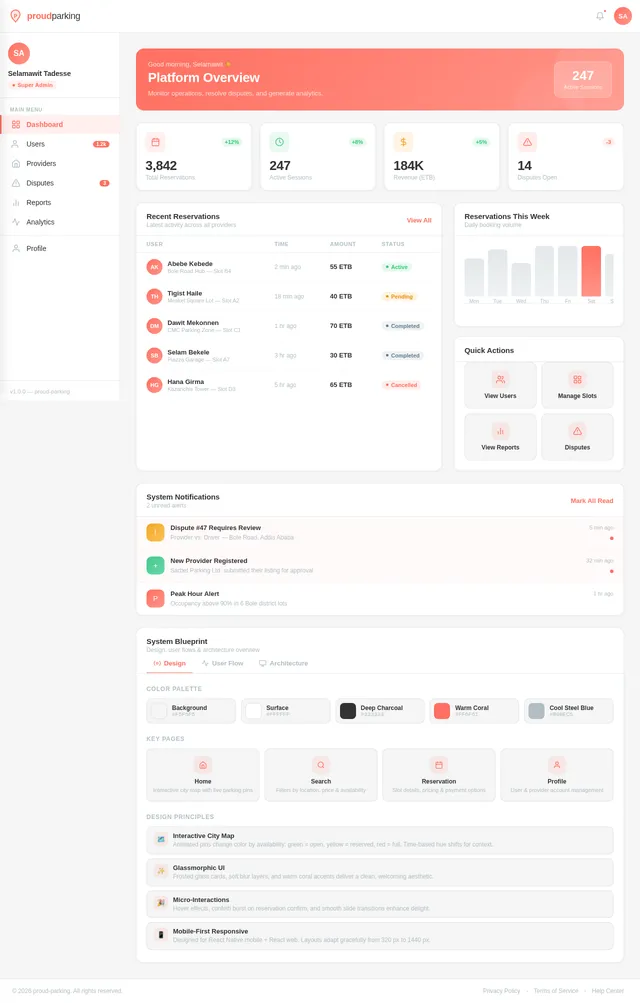Click the Manage Slots quick action

pos(577,385)
